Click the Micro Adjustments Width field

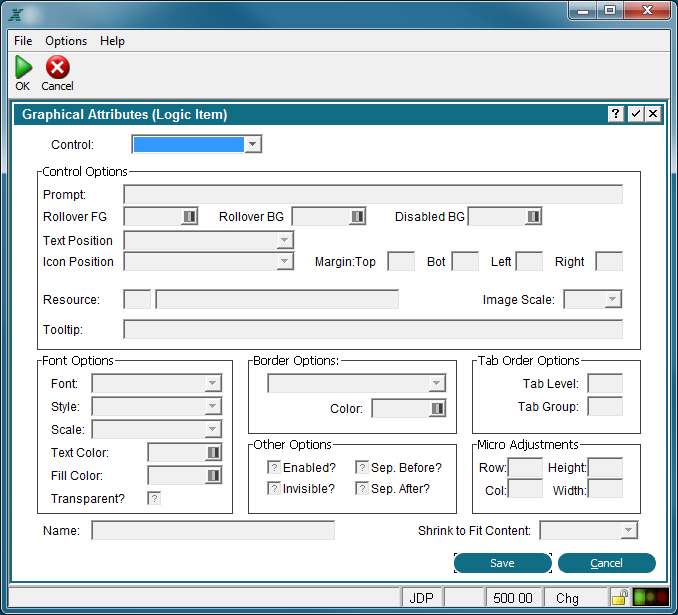tap(605, 489)
